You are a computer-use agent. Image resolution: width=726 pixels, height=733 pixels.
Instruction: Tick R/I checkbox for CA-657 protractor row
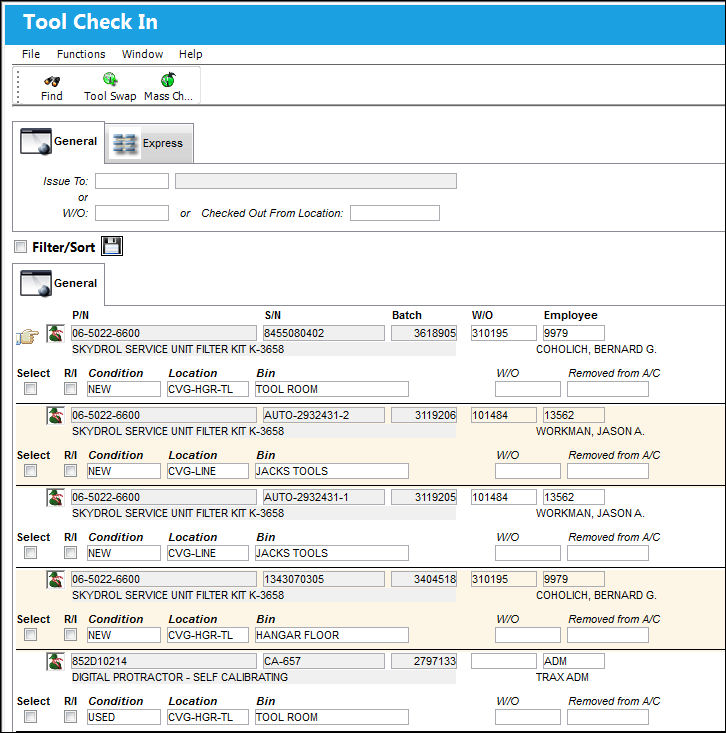click(71, 716)
